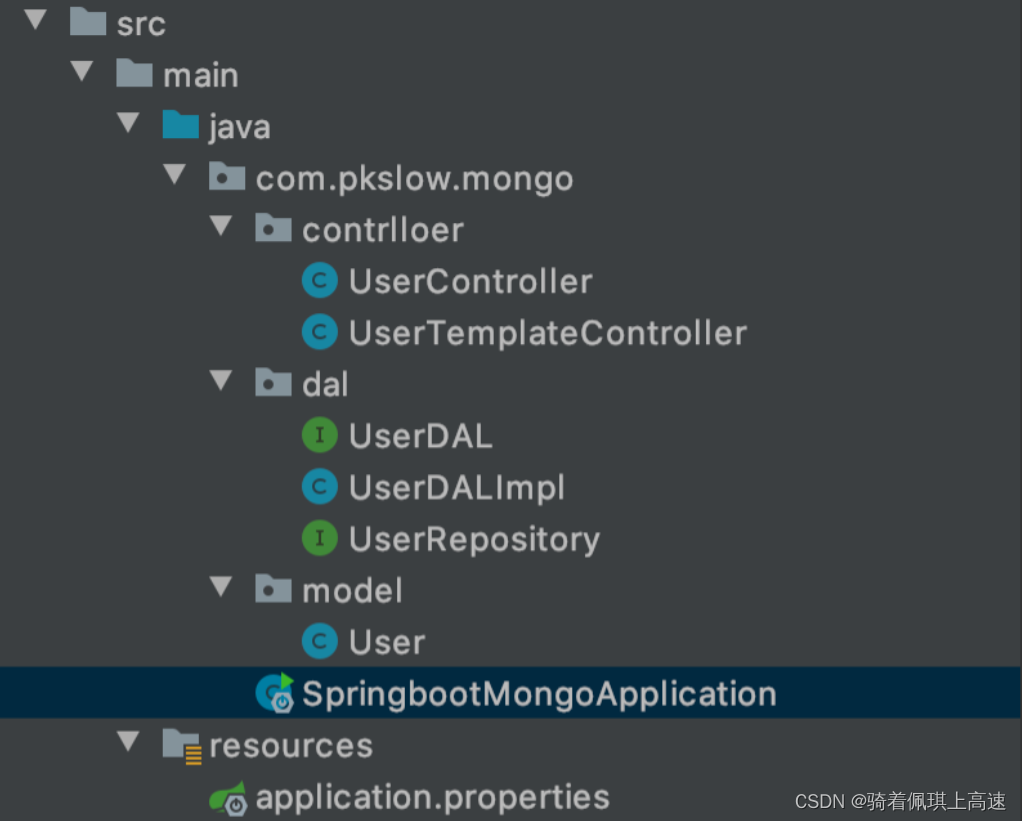This screenshot has width=1022, height=821.
Task: Collapse the model package
Action: (x=222, y=587)
